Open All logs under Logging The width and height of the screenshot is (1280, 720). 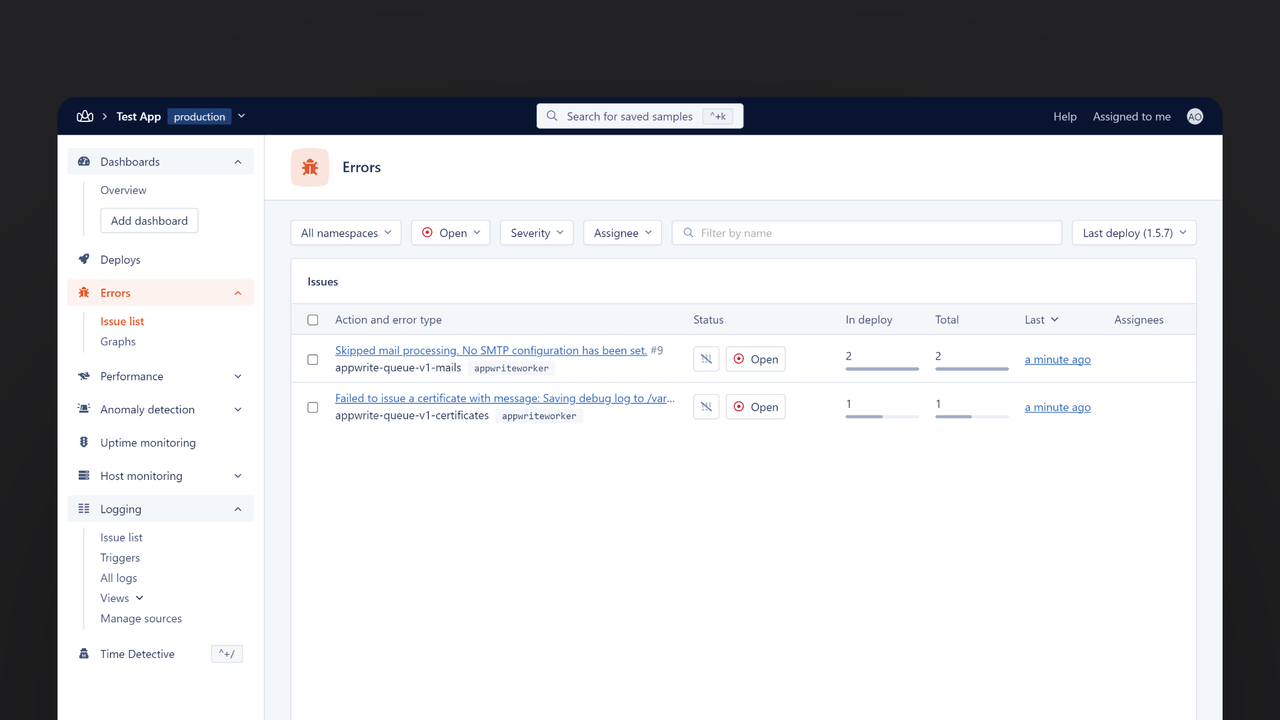[x=119, y=578]
